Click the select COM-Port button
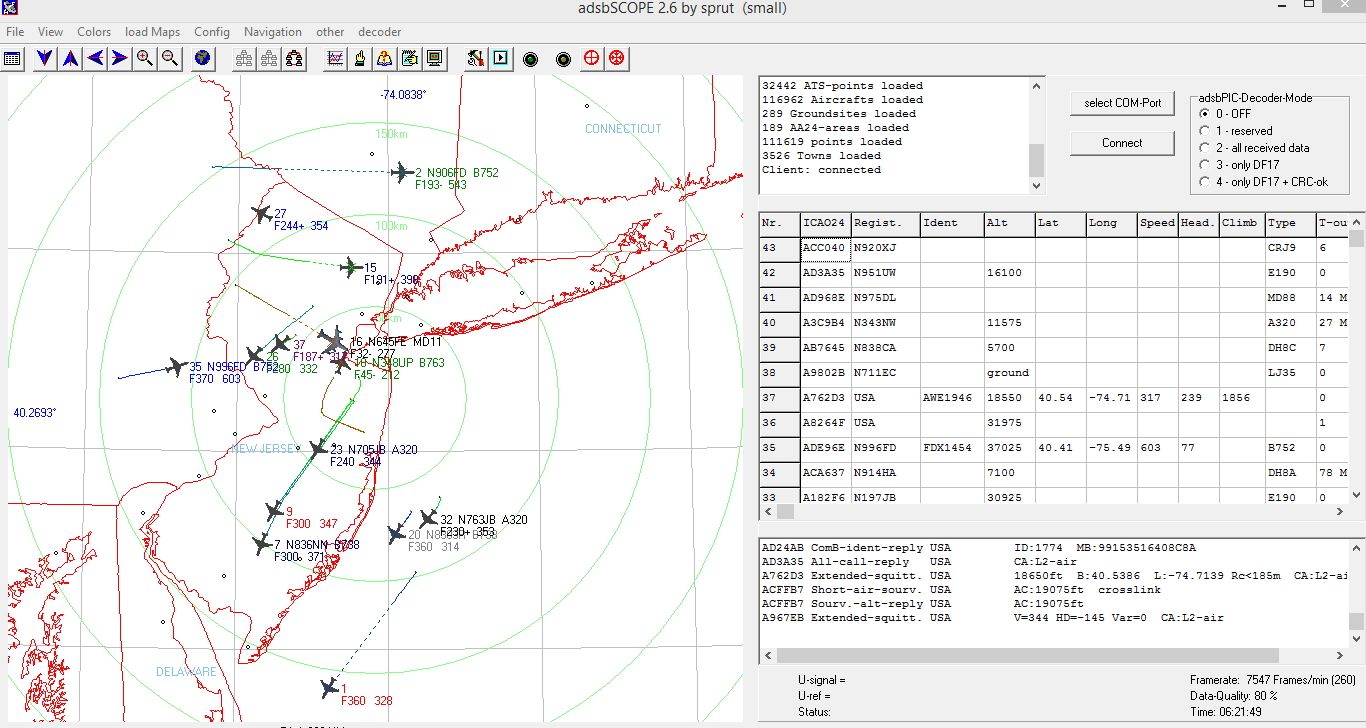Screen dimensions: 1366x728 pyautogui.click(x=1123, y=103)
